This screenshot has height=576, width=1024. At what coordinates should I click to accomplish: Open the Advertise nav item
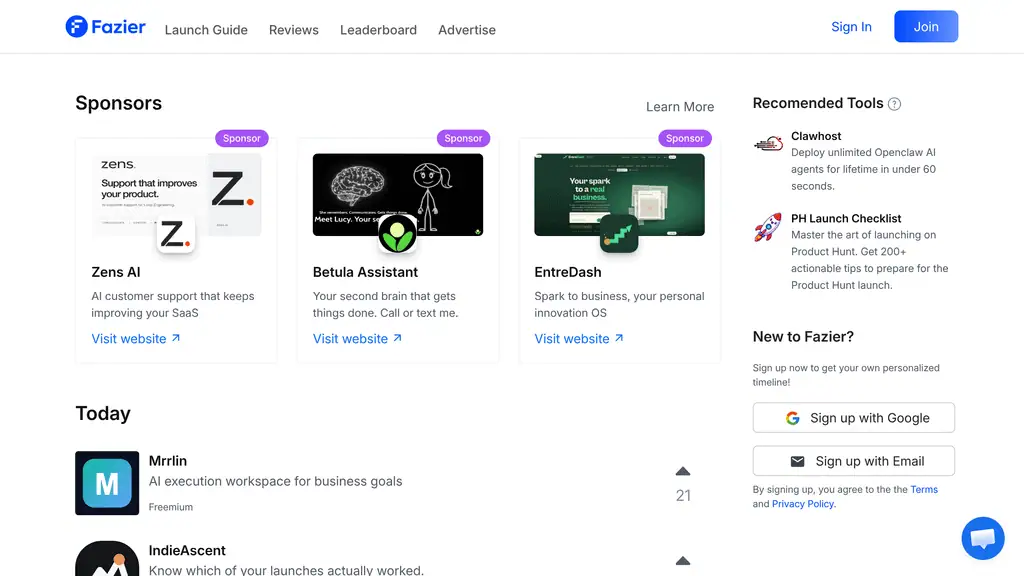point(467,30)
